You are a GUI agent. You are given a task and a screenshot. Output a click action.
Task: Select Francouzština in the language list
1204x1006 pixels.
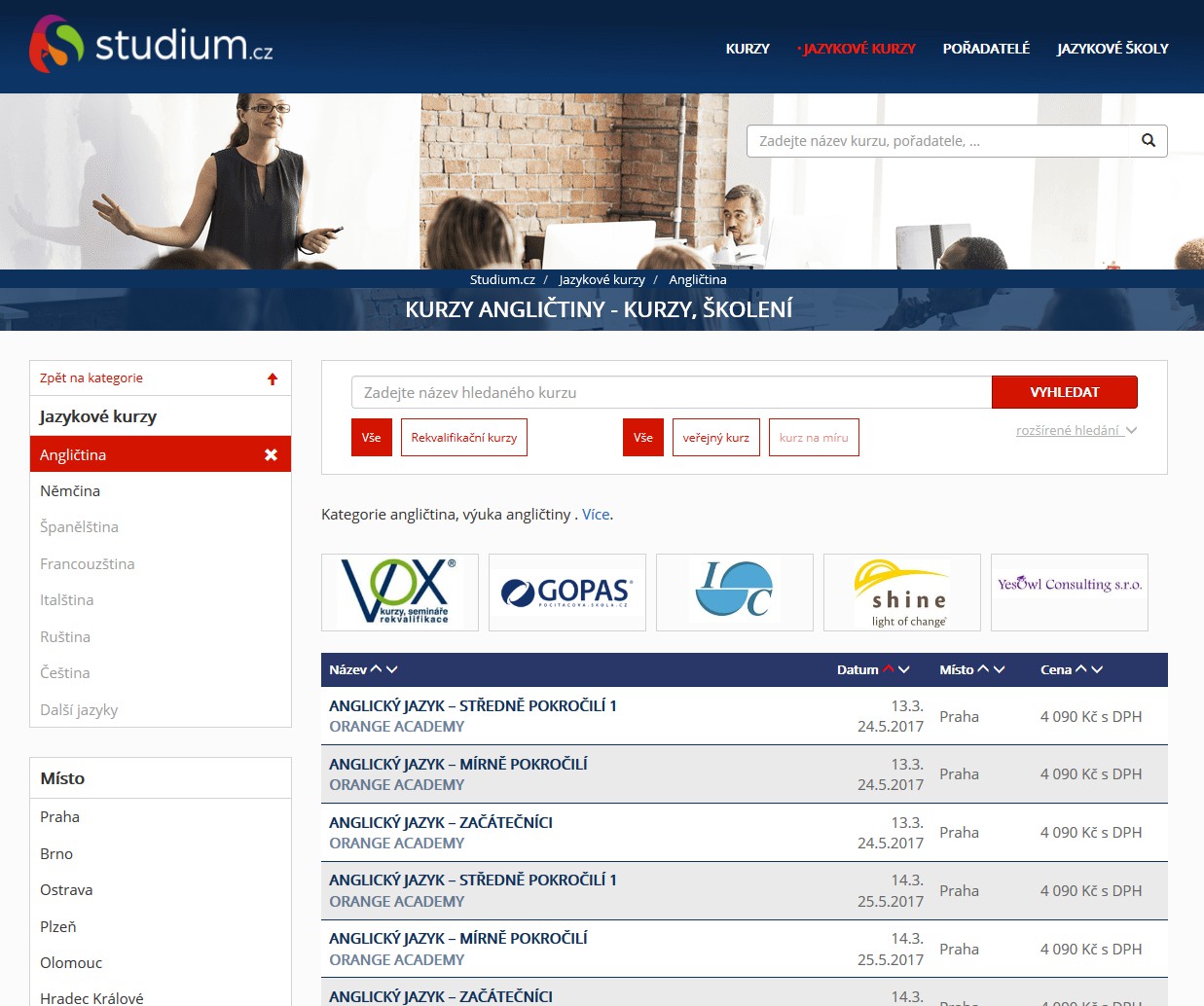161,564
